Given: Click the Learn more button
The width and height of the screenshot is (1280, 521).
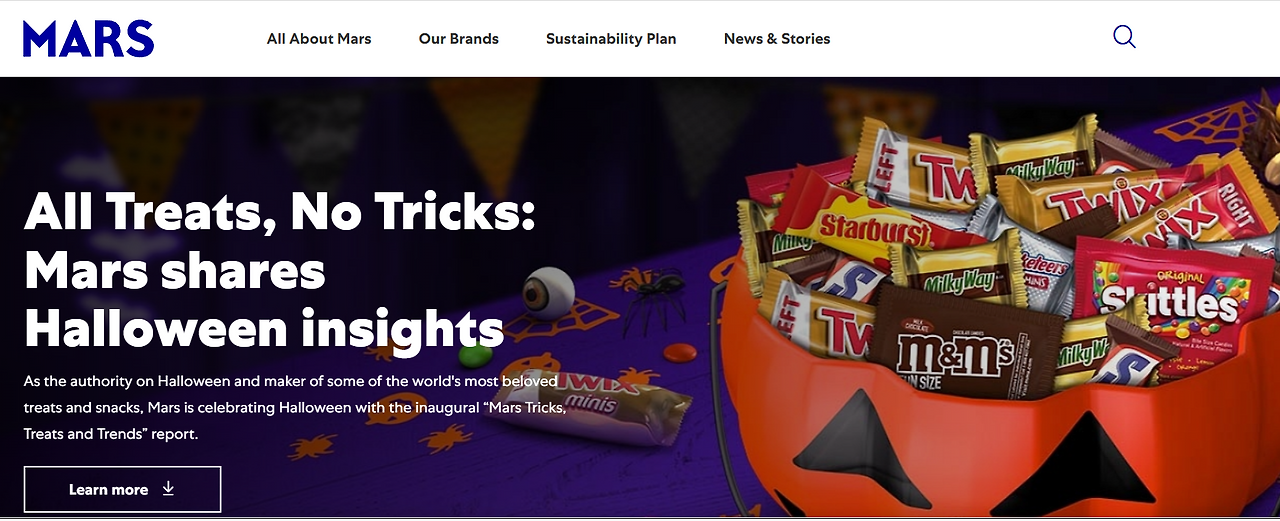Looking at the screenshot, I should click(122, 489).
